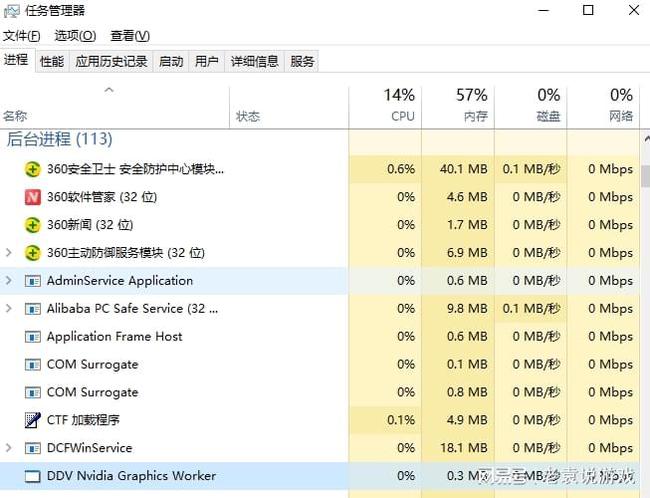Viewport: 650px width, 498px height.
Task: Open the 文件(F) menu
Action: point(21,36)
